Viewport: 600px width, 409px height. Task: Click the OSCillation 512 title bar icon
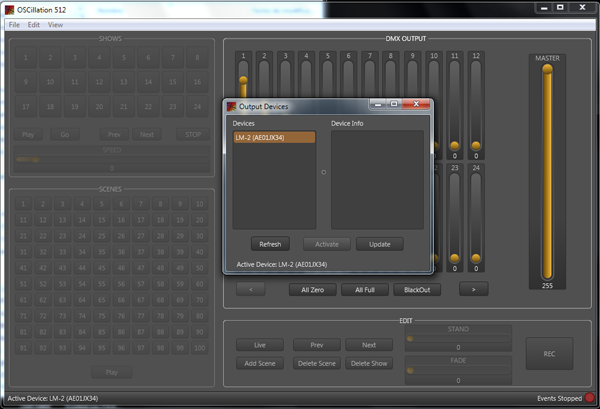point(8,8)
